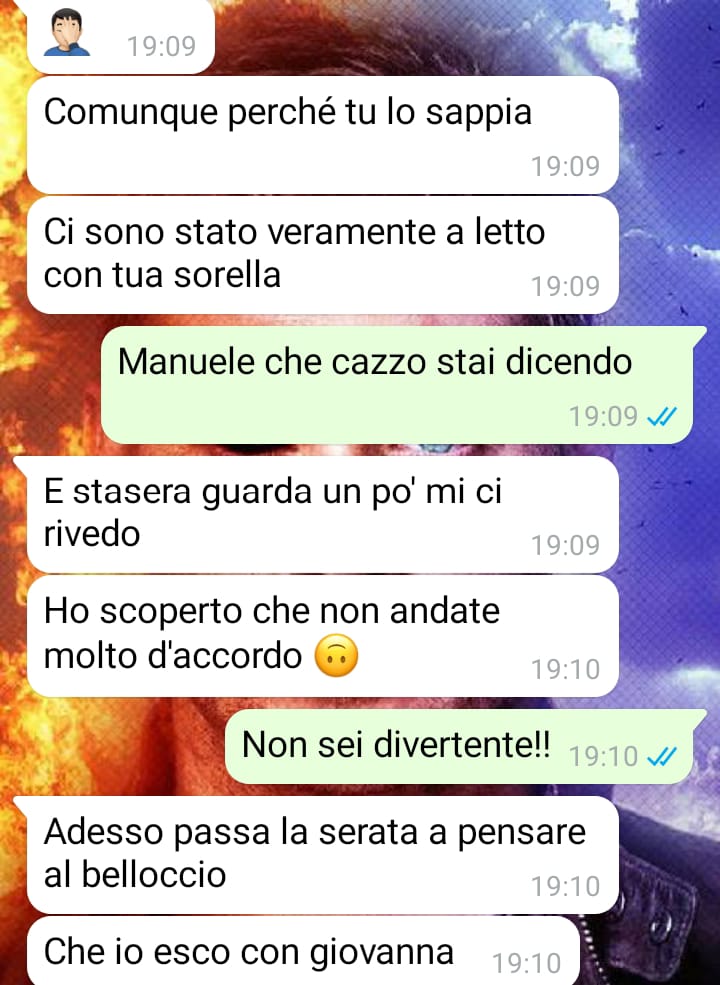Tap sent message 'Non sei divertente!!'
The width and height of the screenshot is (720, 985).
(459, 746)
